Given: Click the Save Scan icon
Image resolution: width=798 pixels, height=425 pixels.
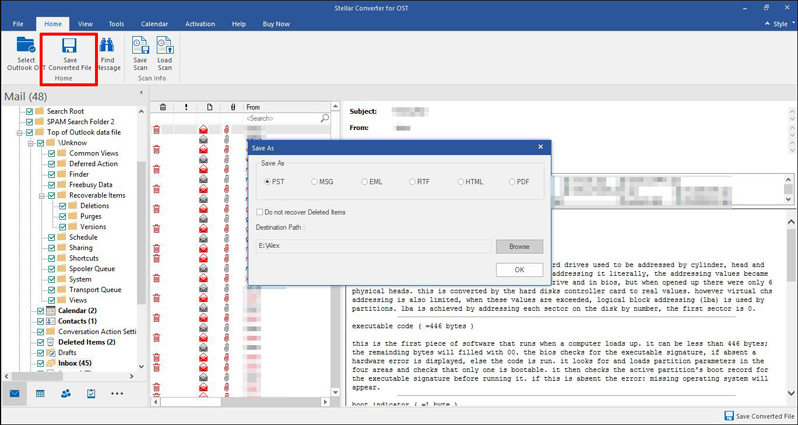Looking at the screenshot, I should [139, 55].
